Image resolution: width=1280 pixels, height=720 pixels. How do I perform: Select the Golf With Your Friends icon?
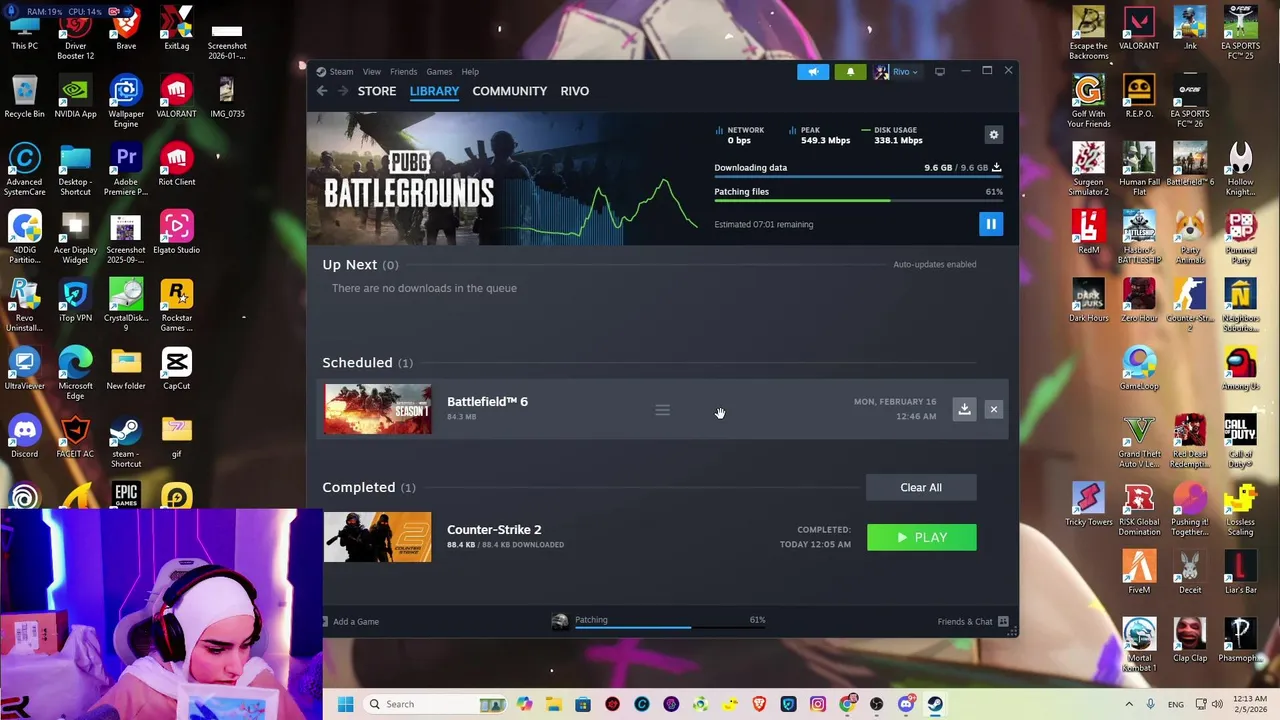(x=1088, y=102)
